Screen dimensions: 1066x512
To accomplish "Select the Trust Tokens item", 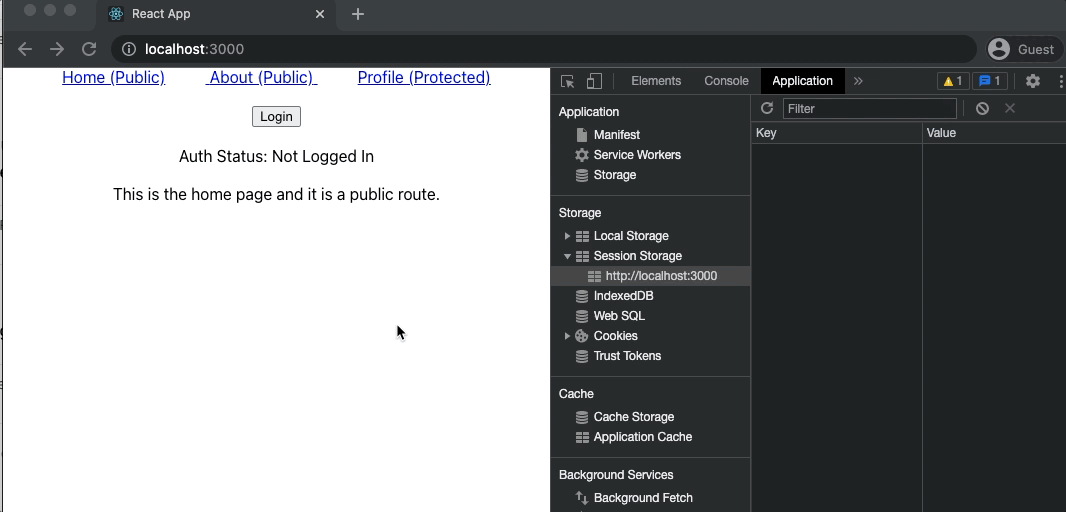I will tap(627, 356).
